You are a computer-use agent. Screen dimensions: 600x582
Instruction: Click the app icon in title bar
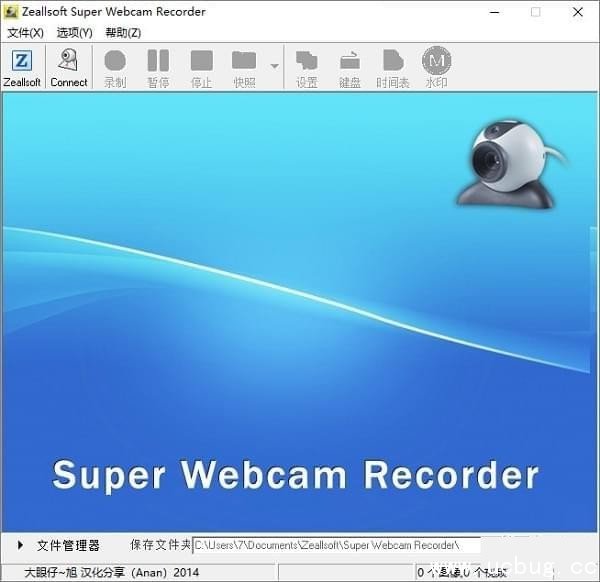click(14, 11)
